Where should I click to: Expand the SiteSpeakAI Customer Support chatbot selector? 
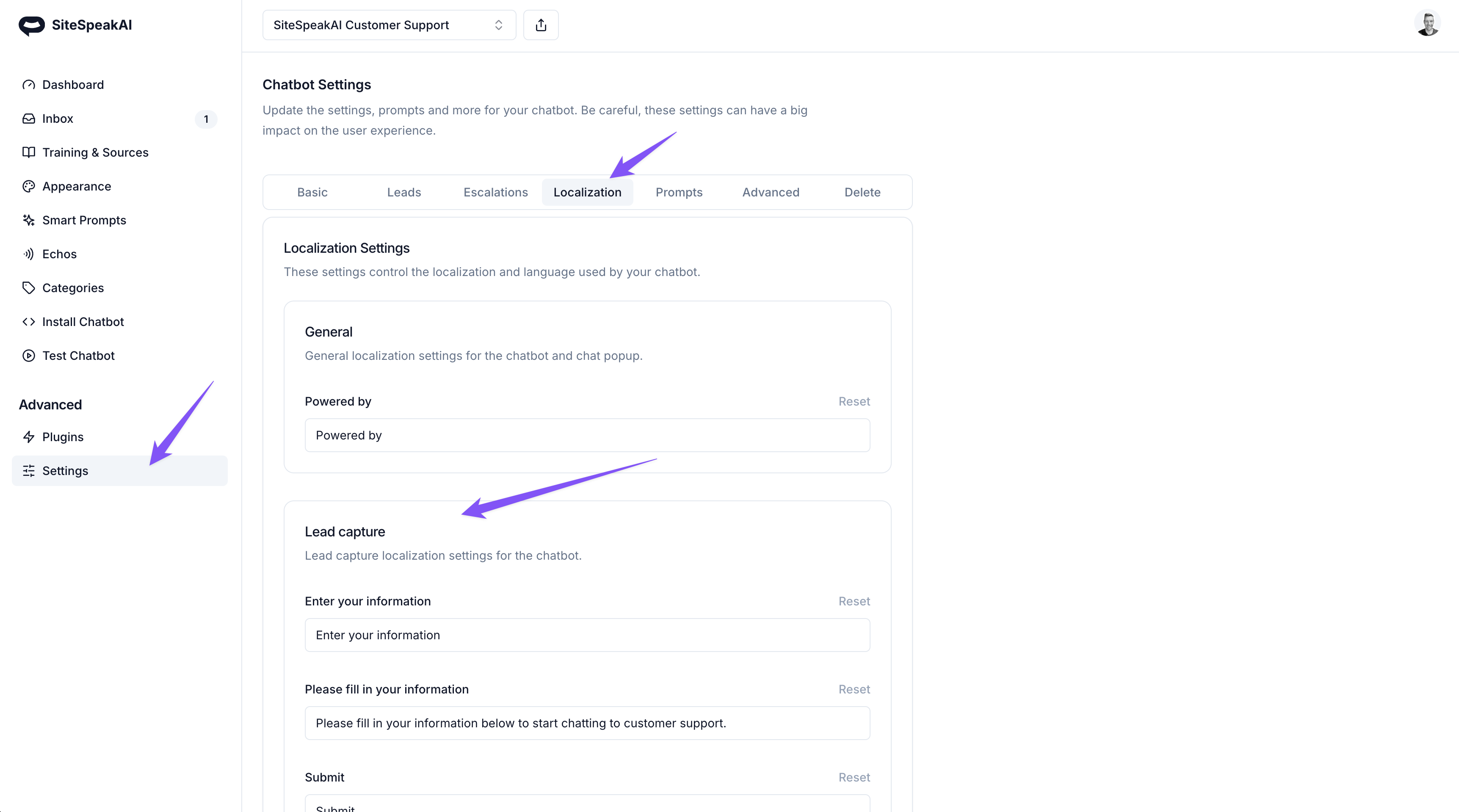[x=389, y=25]
